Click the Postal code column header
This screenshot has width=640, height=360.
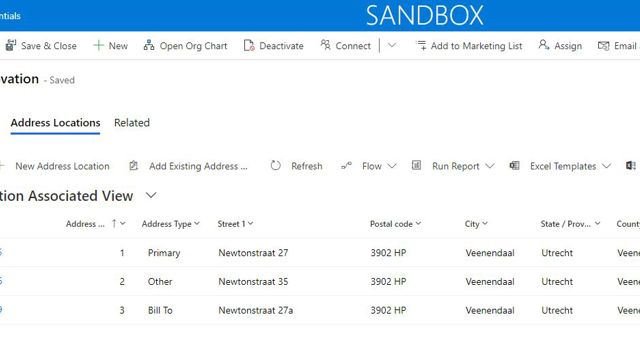point(391,224)
